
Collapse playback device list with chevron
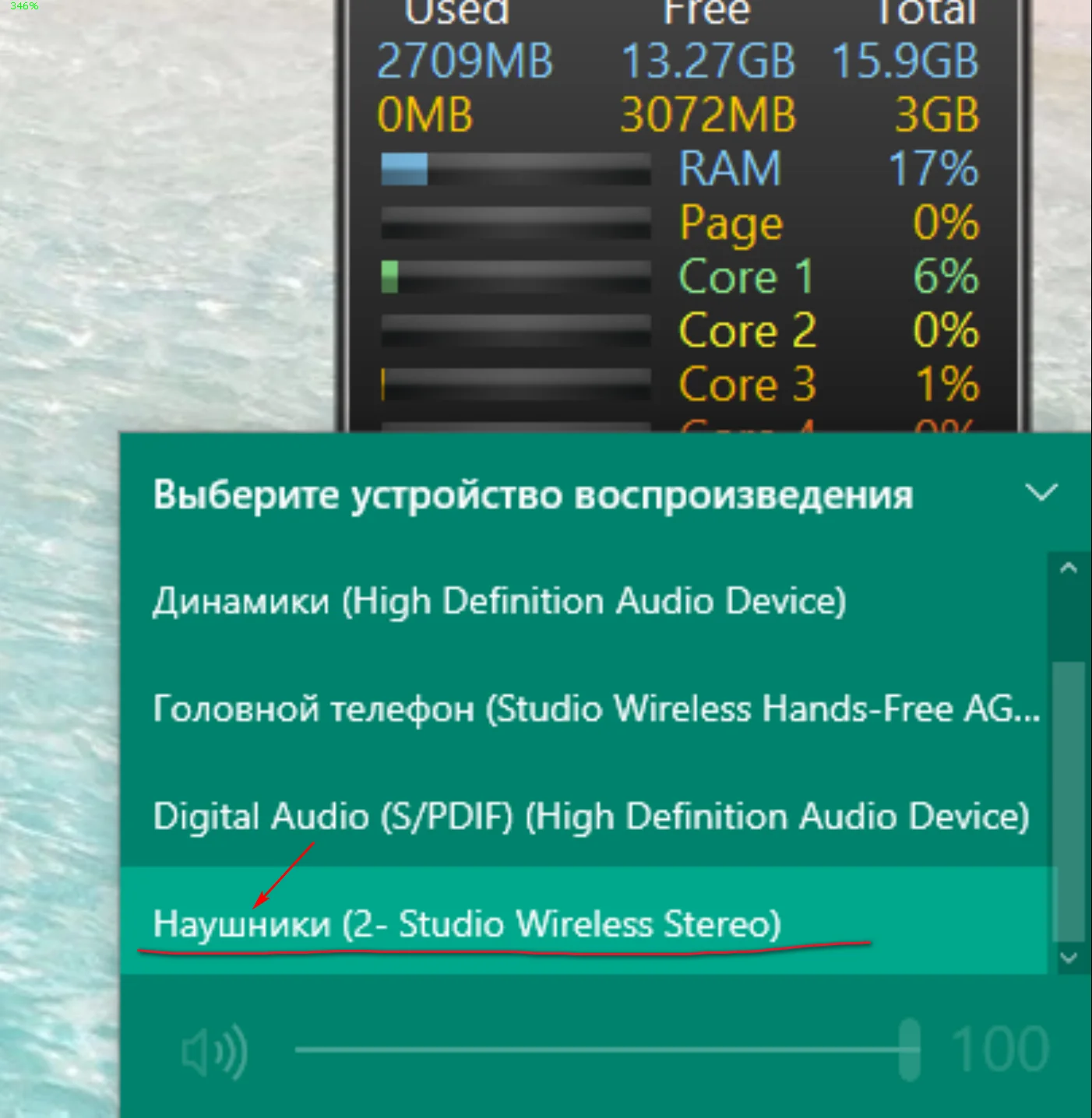(x=1041, y=492)
